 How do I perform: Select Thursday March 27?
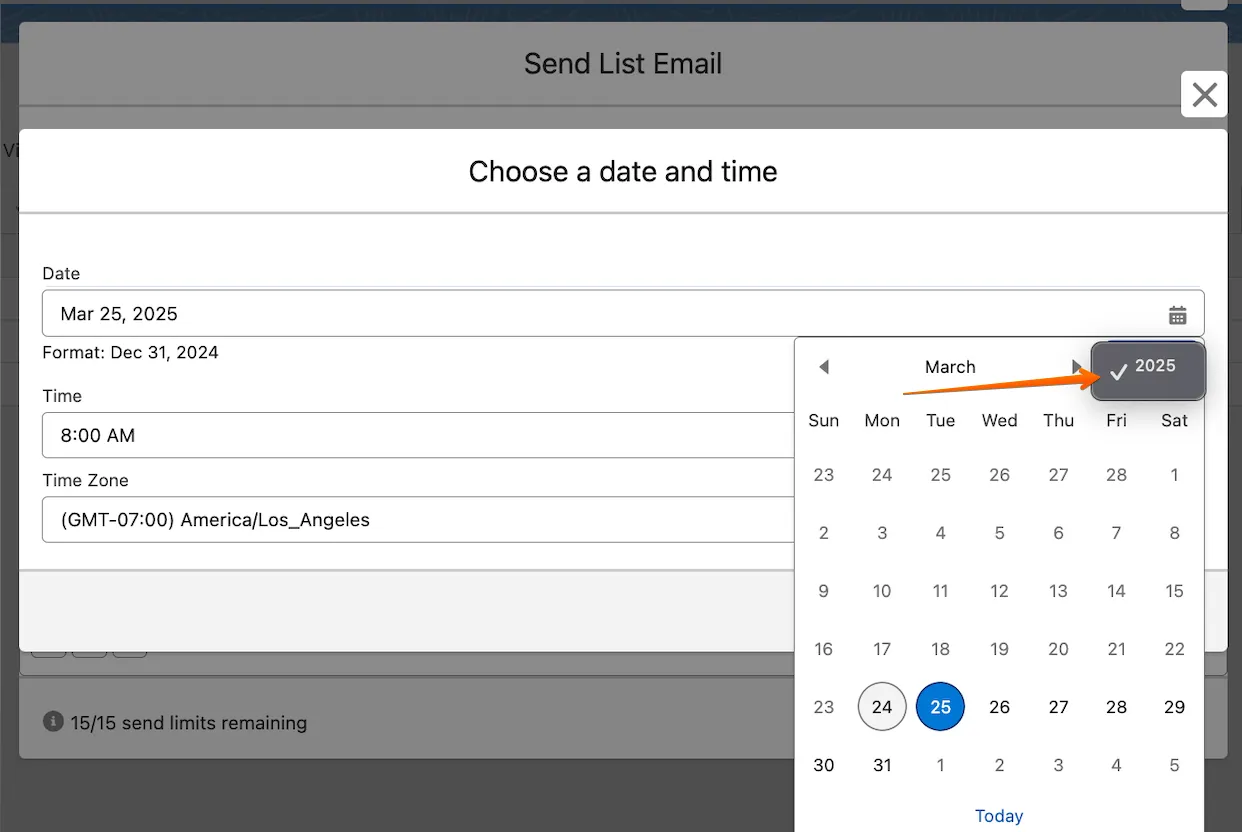pos(1058,707)
